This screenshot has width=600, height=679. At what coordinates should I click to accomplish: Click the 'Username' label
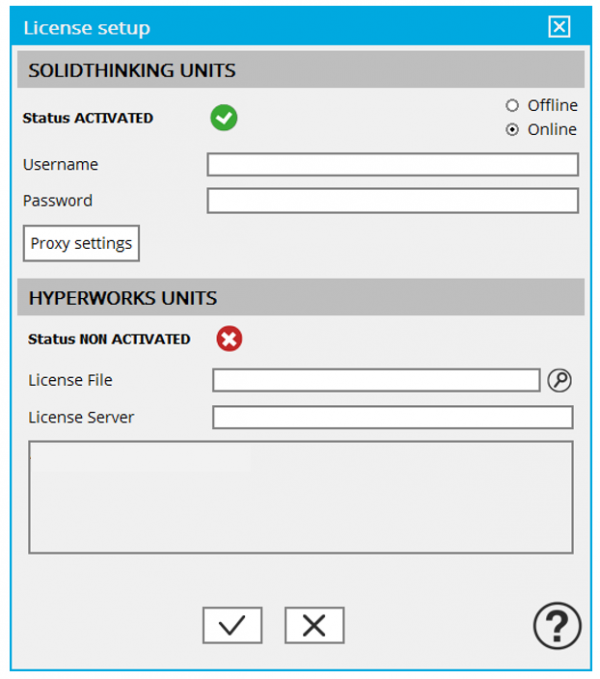61,165
